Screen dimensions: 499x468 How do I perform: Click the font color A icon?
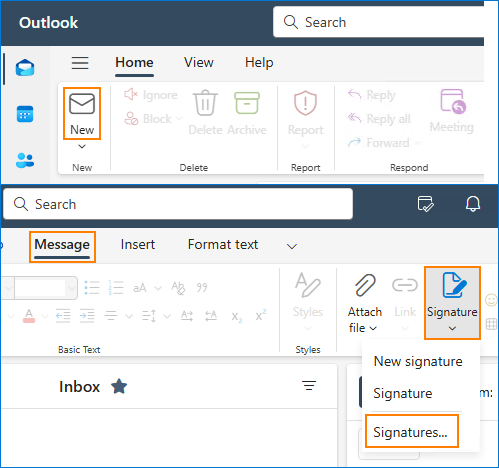coord(29,315)
